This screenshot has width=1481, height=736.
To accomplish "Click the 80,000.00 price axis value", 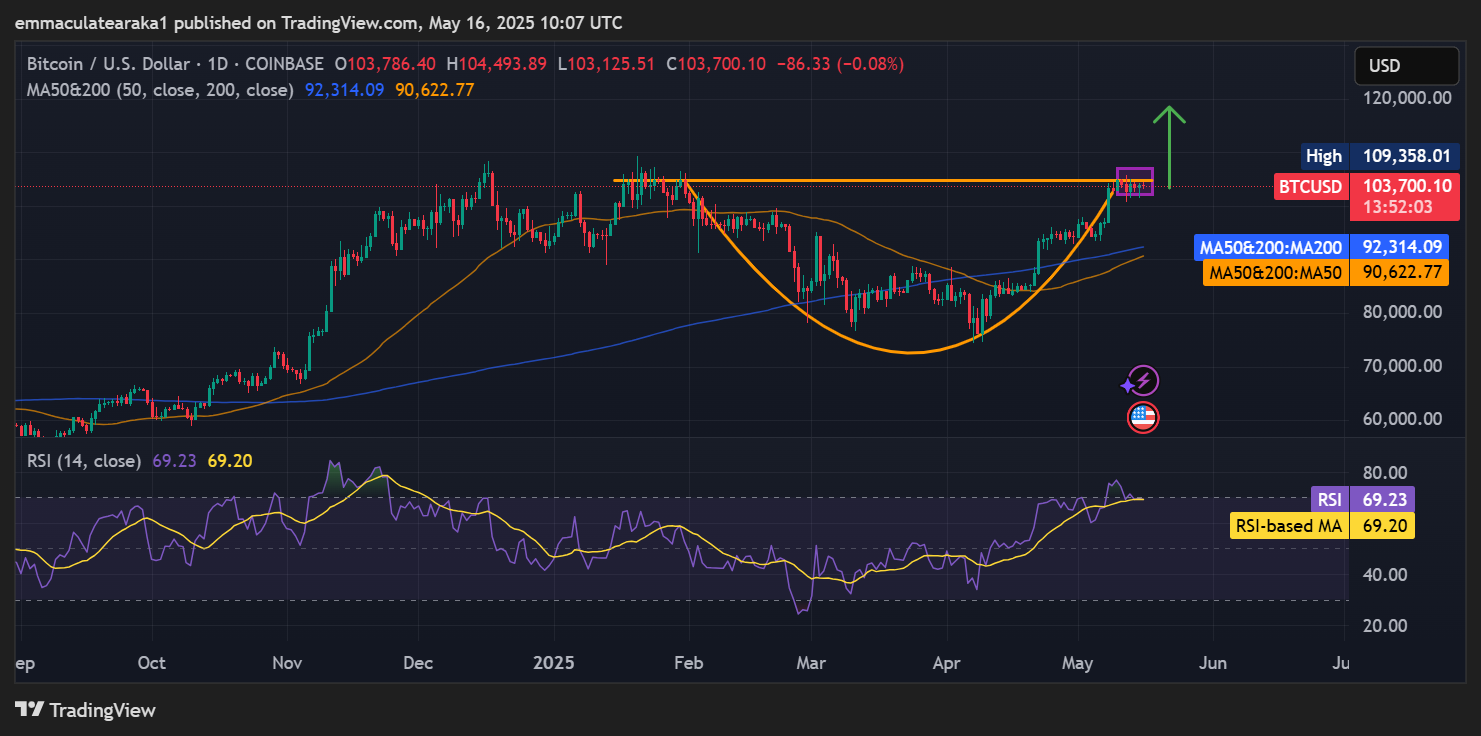I will [x=1404, y=312].
